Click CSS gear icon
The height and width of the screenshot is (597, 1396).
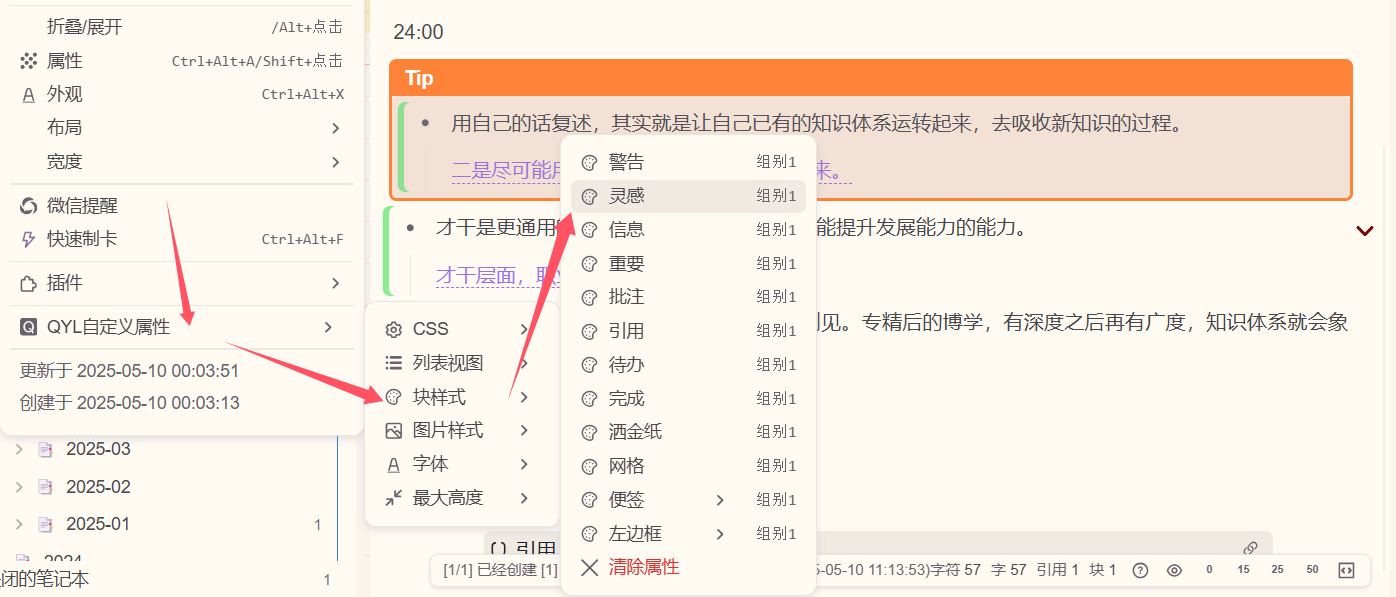point(394,329)
